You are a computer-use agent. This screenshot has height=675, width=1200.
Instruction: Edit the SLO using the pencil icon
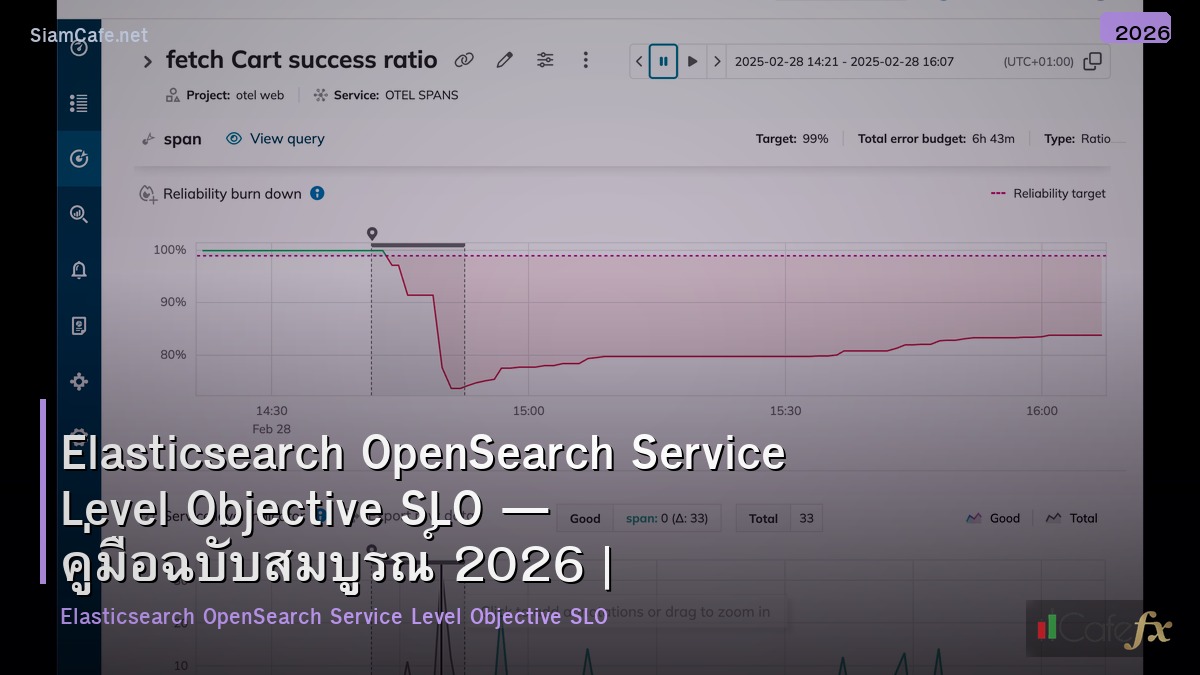click(504, 60)
